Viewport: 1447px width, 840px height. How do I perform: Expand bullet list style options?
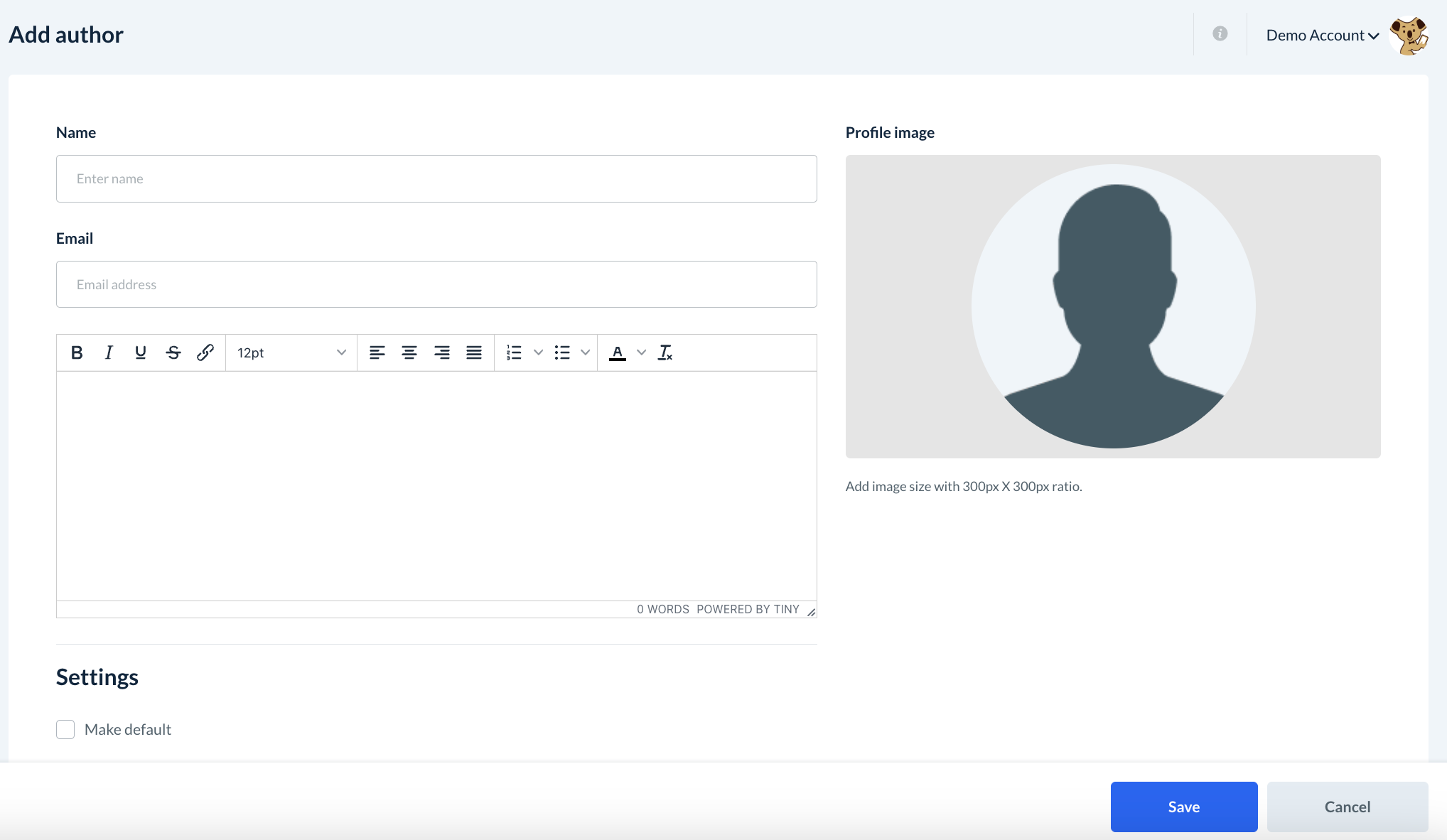pos(585,352)
